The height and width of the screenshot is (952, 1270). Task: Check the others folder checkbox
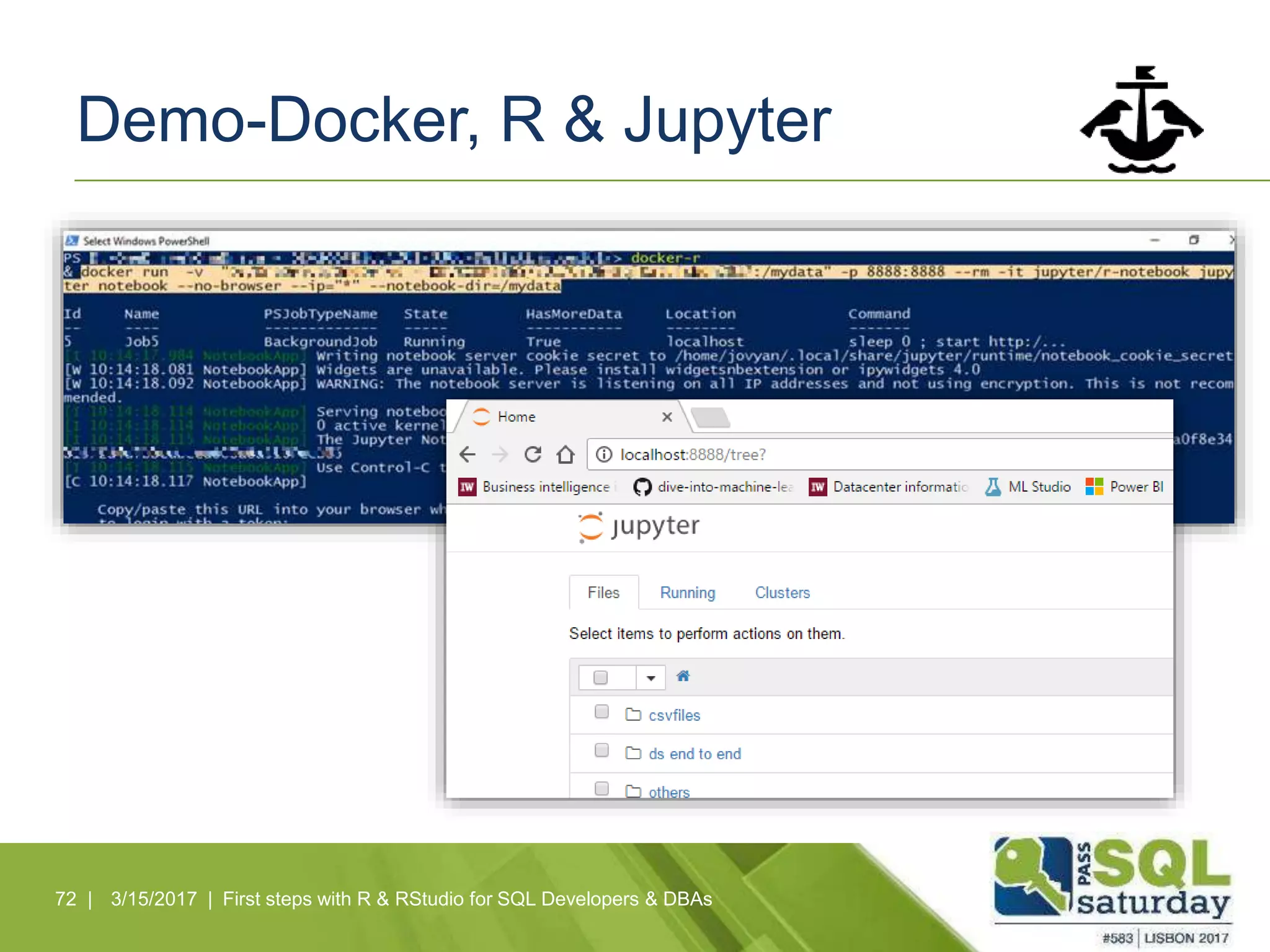point(602,788)
